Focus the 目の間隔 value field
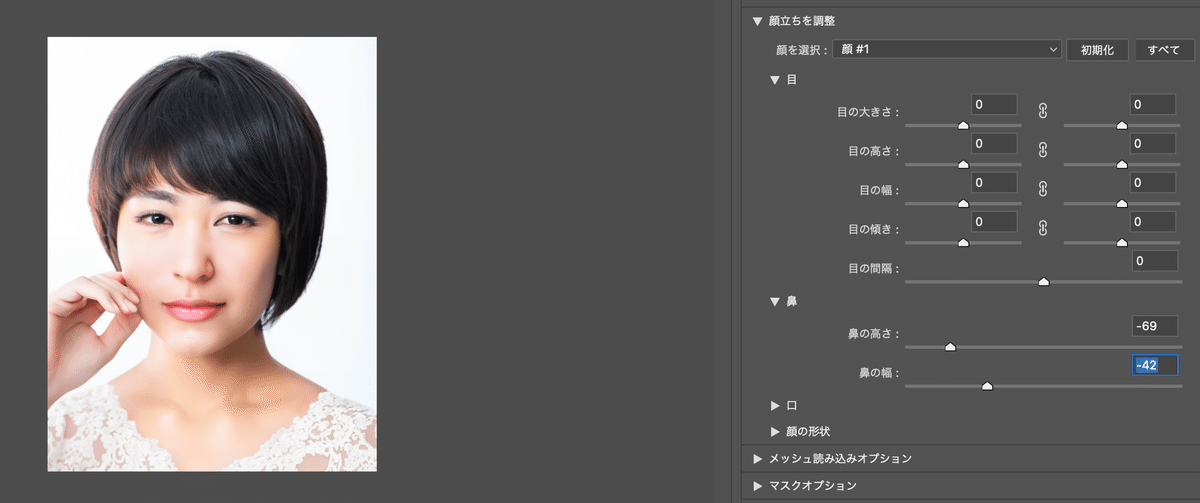This screenshot has width=1200, height=503. tap(1153, 261)
